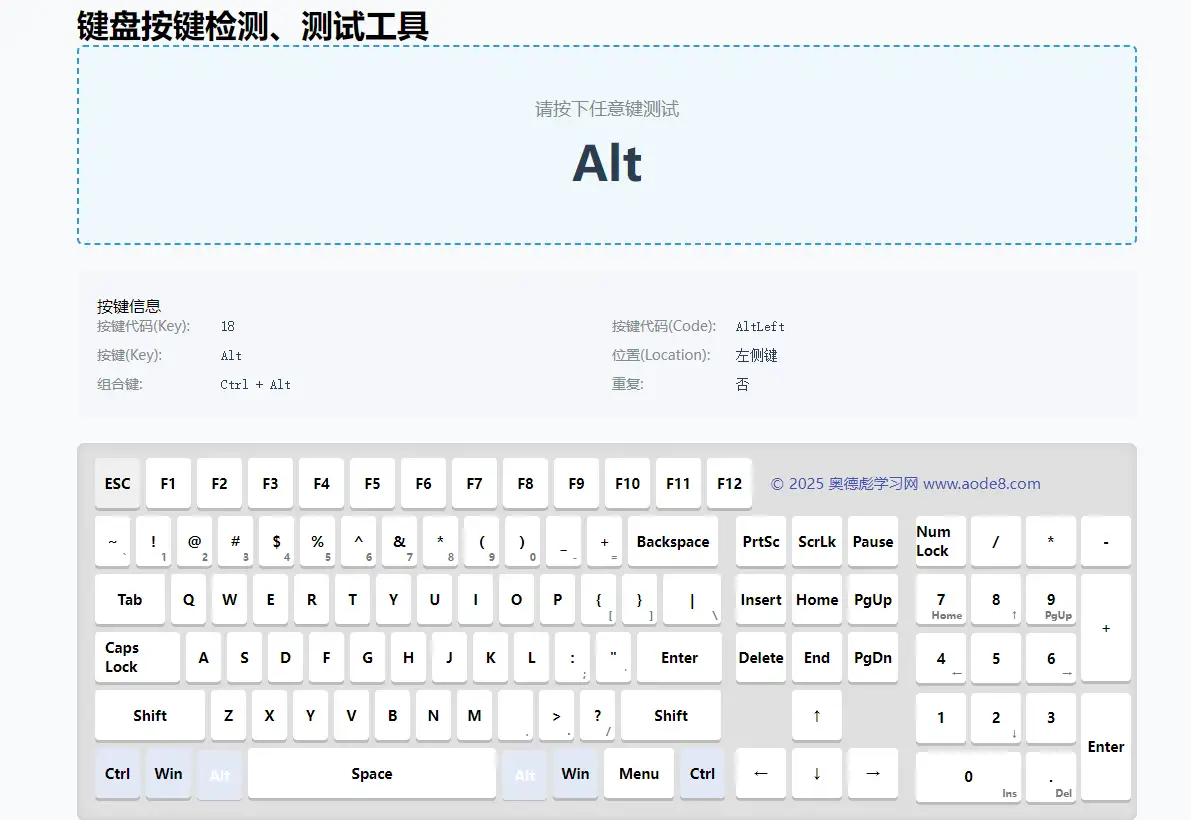Toggle the Num Lock key
Screen dimensions: 1191x820
940,541
